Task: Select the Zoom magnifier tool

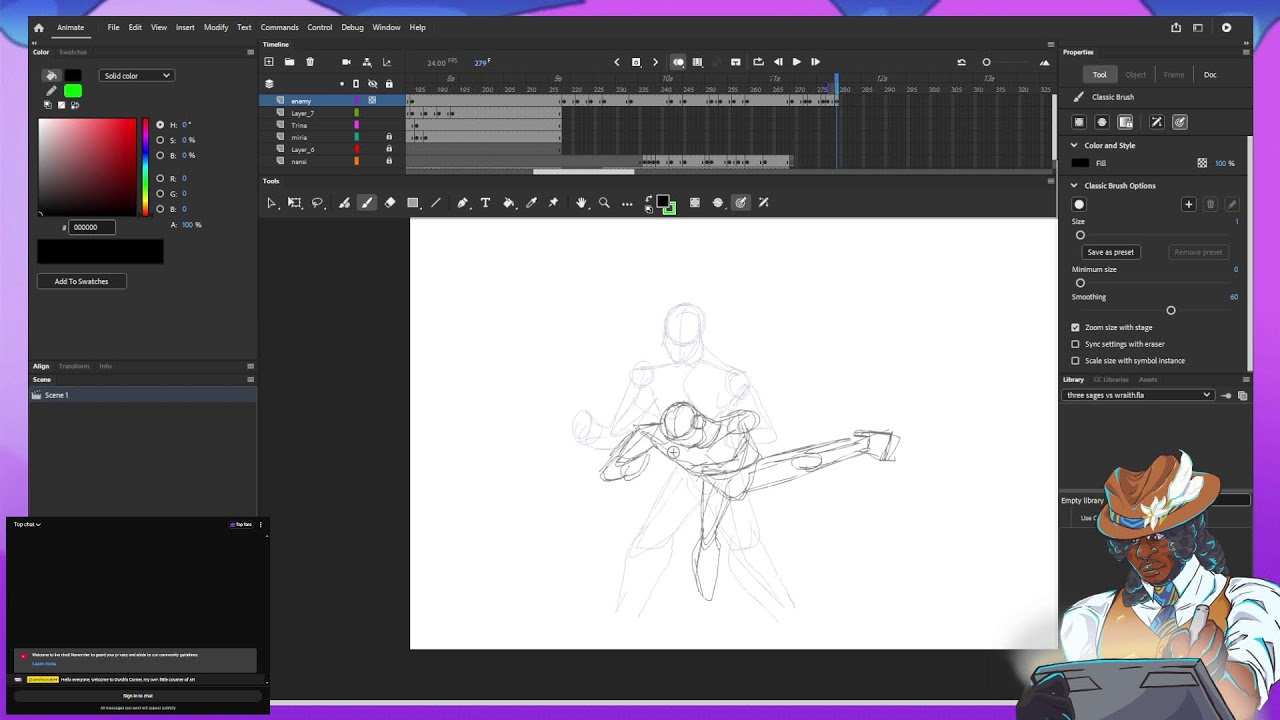Action: [604, 203]
